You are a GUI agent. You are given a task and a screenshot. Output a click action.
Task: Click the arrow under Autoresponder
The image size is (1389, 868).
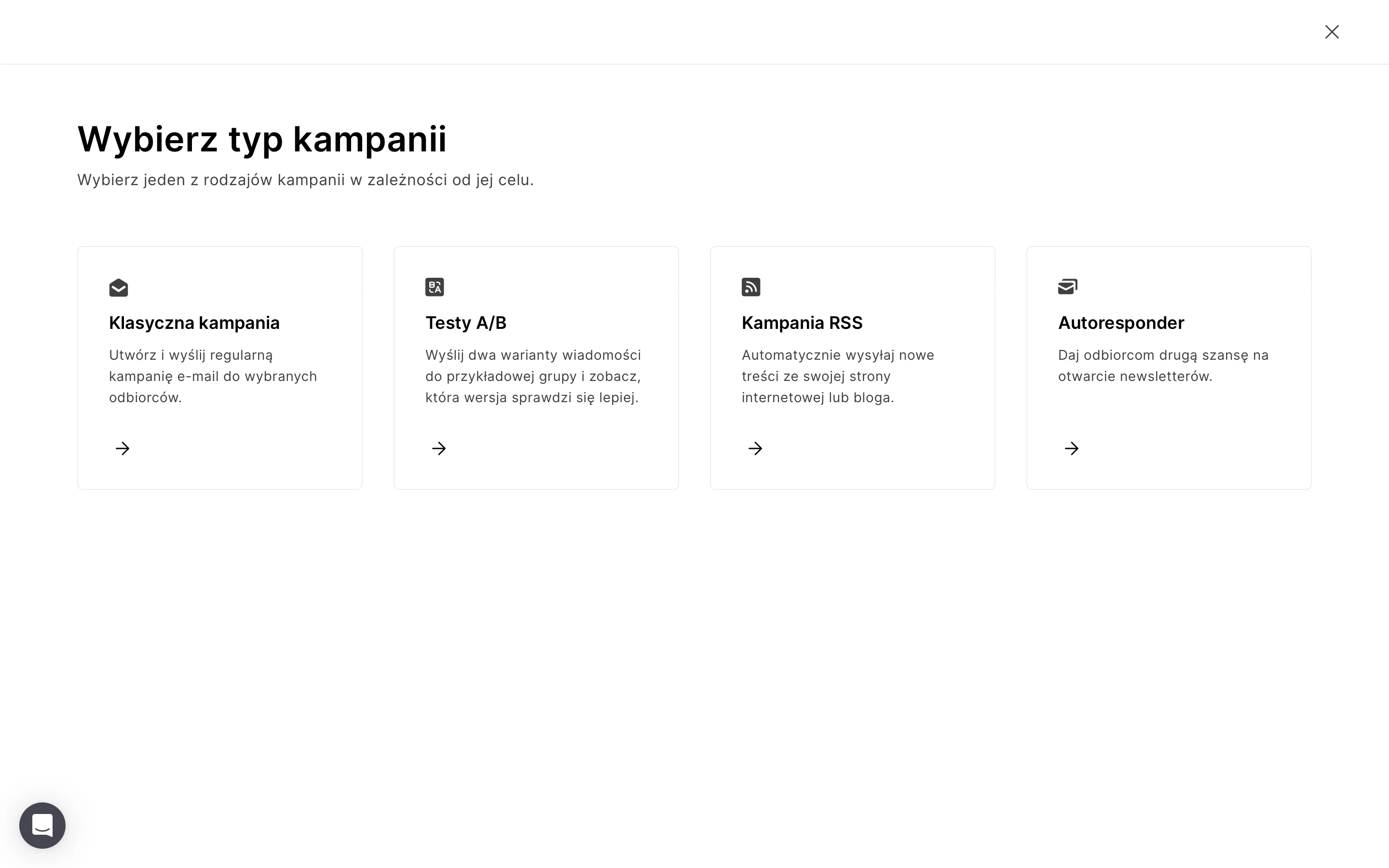1071,448
